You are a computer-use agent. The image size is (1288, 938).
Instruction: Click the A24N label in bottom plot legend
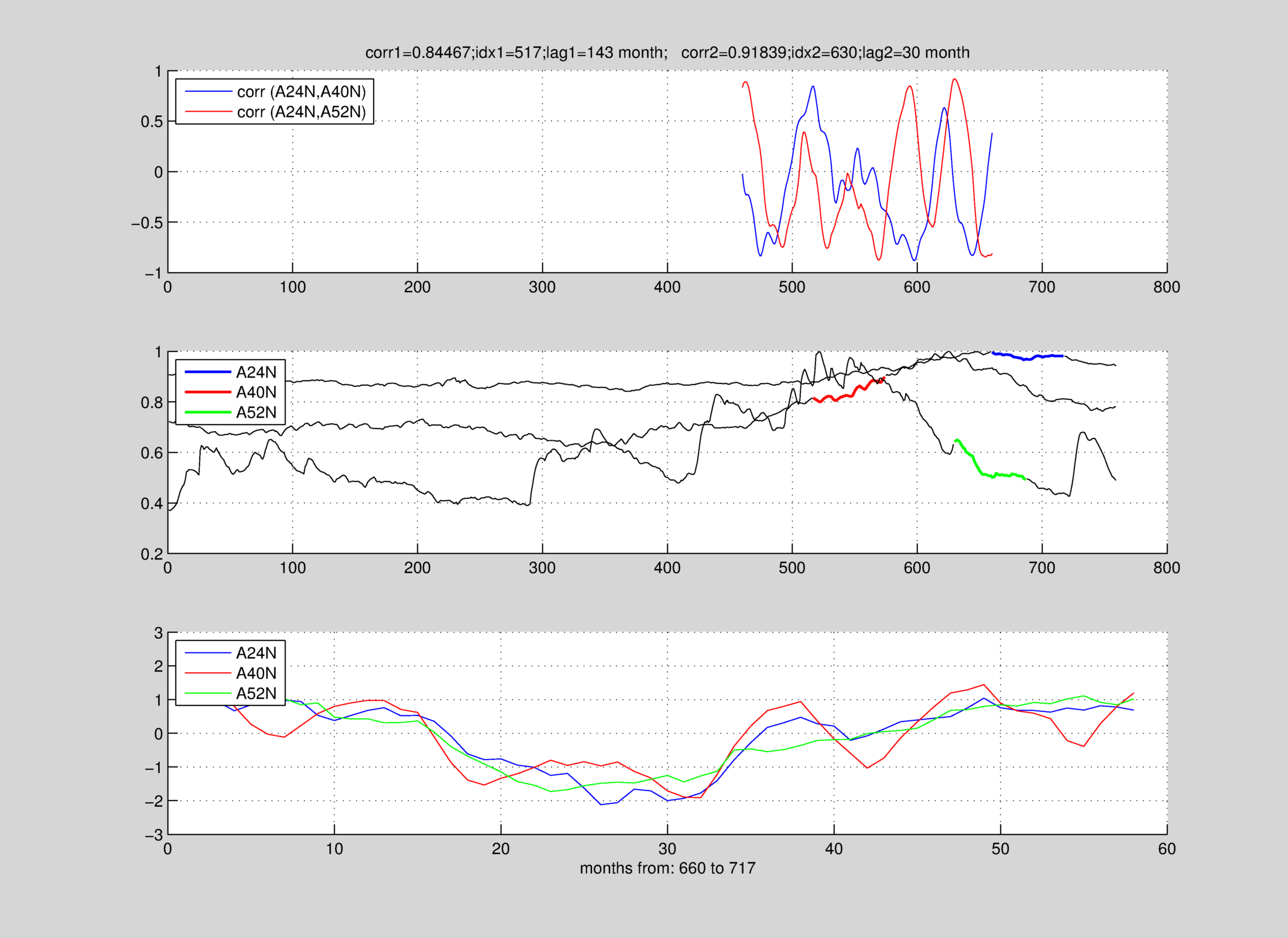click(x=256, y=653)
